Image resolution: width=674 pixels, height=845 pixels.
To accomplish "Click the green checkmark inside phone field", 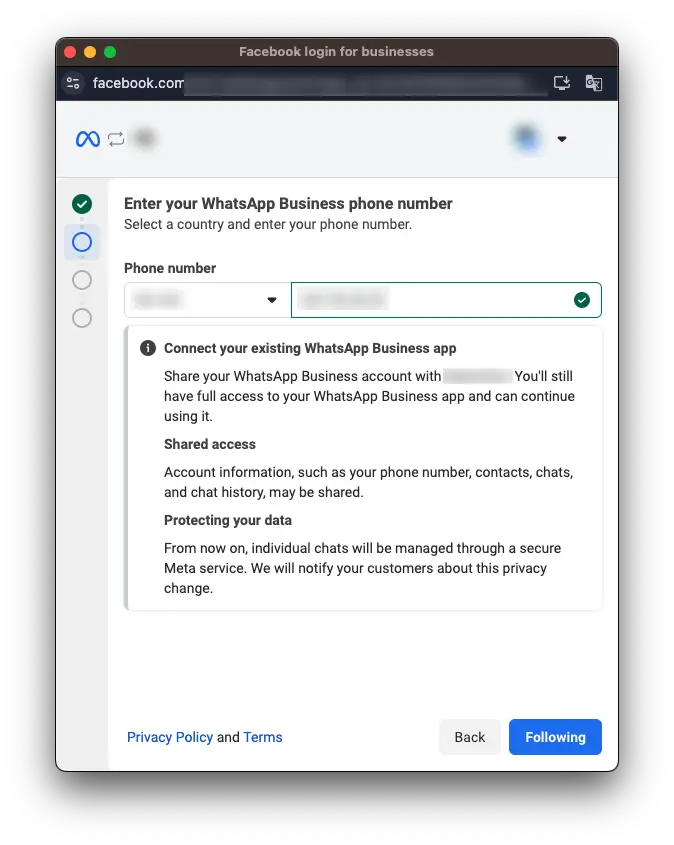I will pyautogui.click(x=582, y=300).
